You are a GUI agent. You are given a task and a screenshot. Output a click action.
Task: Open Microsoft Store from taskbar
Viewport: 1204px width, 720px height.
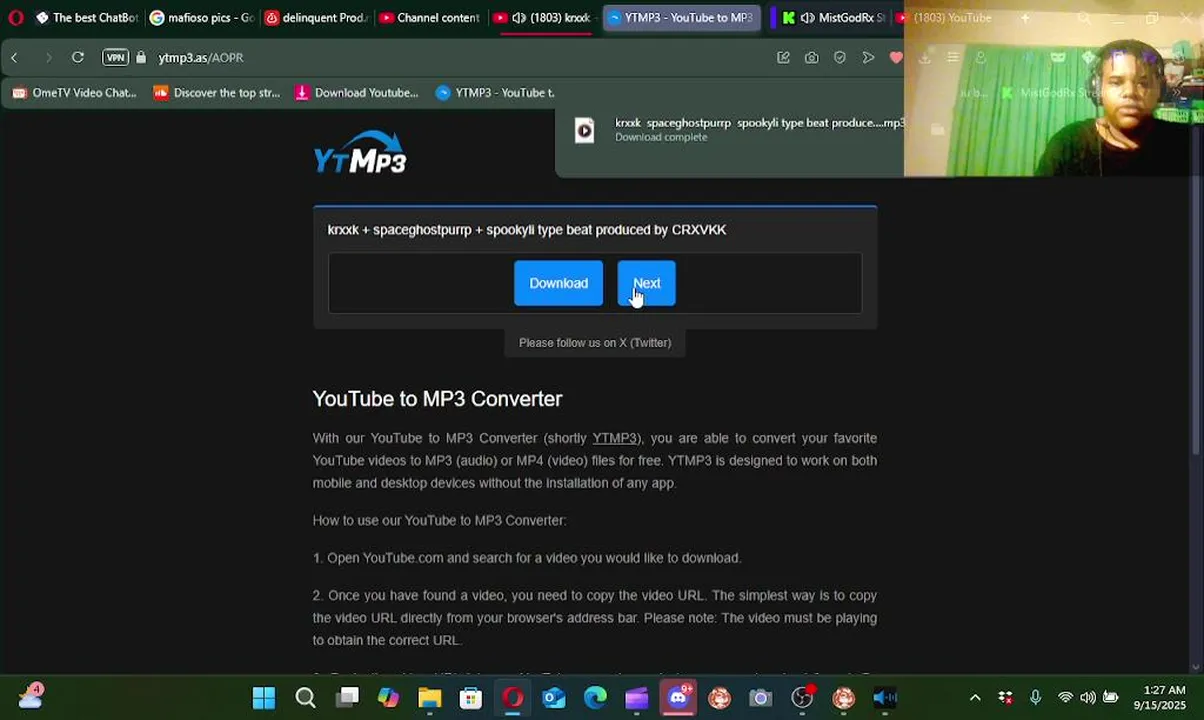pos(471,698)
